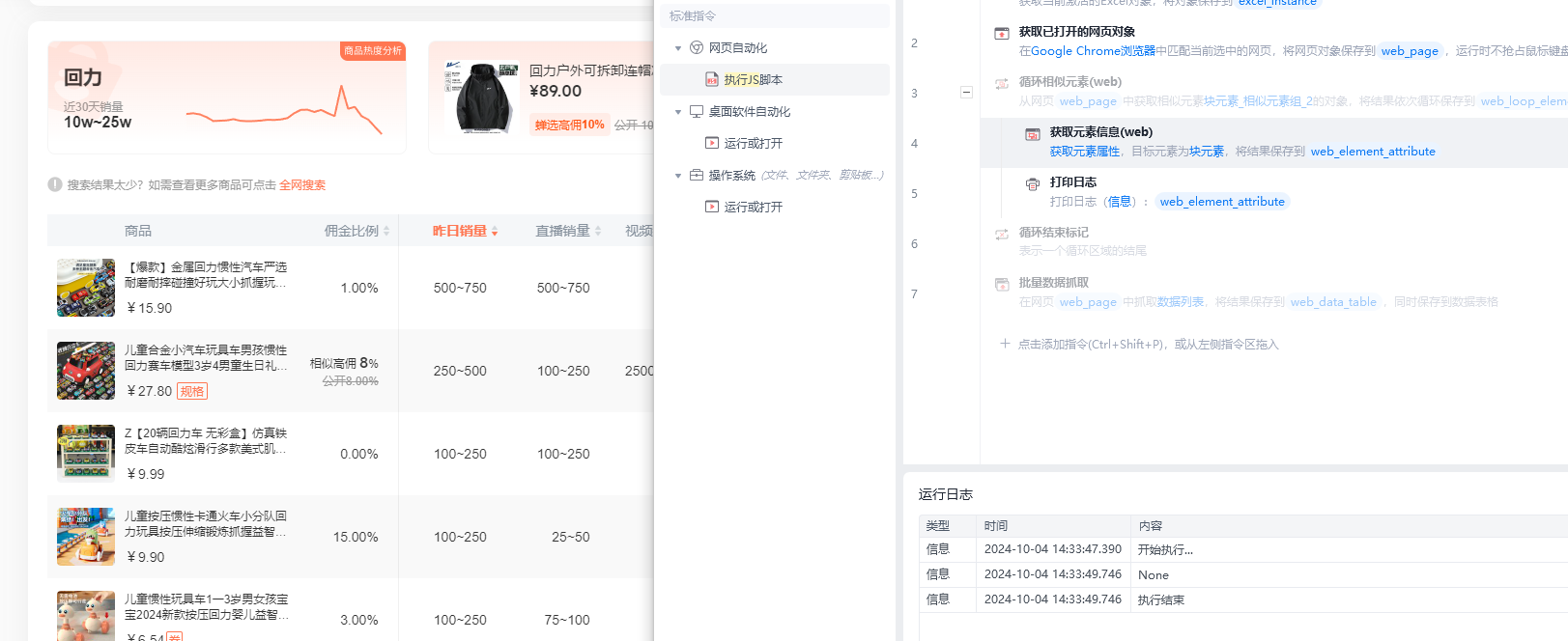The height and width of the screenshot is (641, 1568).
Task: Collapse the 操作系统 tree group
Action: coord(678,176)
